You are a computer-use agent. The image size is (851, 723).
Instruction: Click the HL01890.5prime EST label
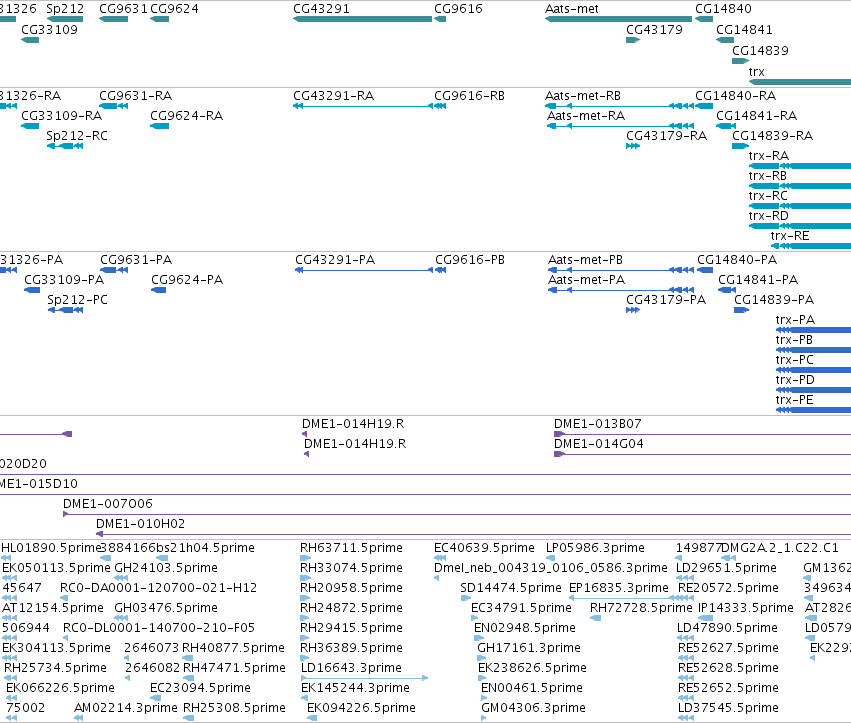[52, 548]
